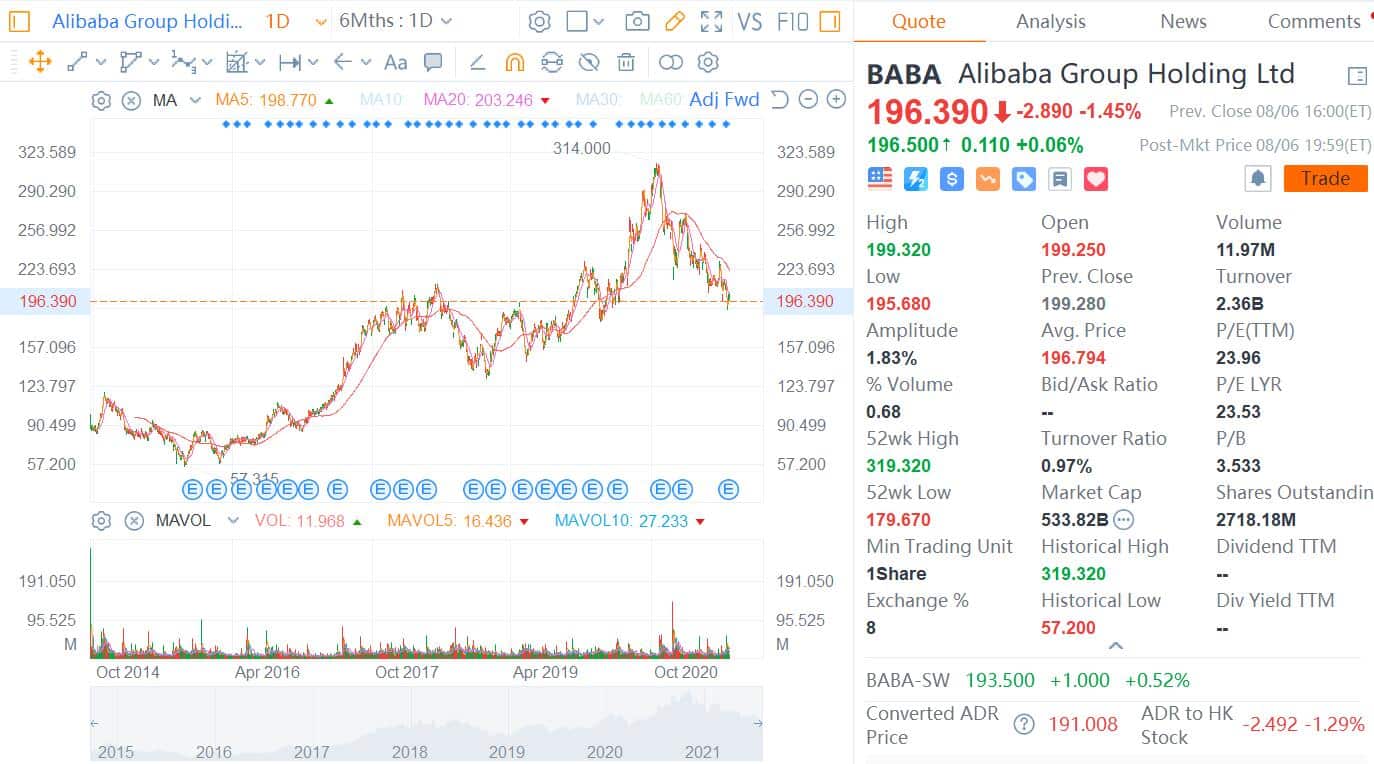Viewport: 1374px width, 764px height.
Task: Enter fullscreen chart mode
Action: tap(711, 21)
